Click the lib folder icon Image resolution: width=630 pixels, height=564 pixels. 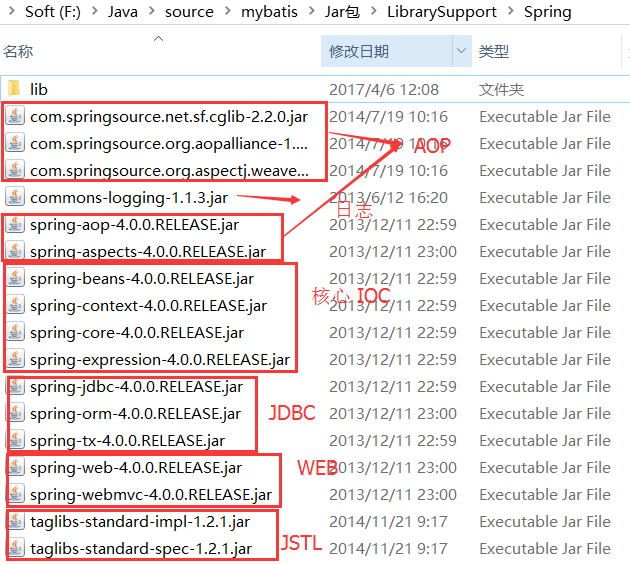click(14, 88)
